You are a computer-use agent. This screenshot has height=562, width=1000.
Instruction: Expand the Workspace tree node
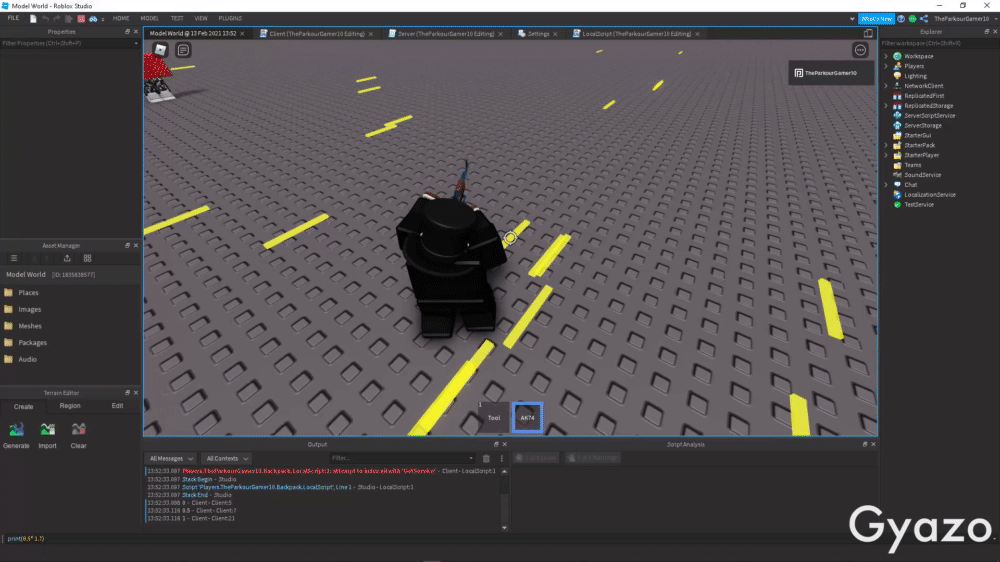(886, 56)
